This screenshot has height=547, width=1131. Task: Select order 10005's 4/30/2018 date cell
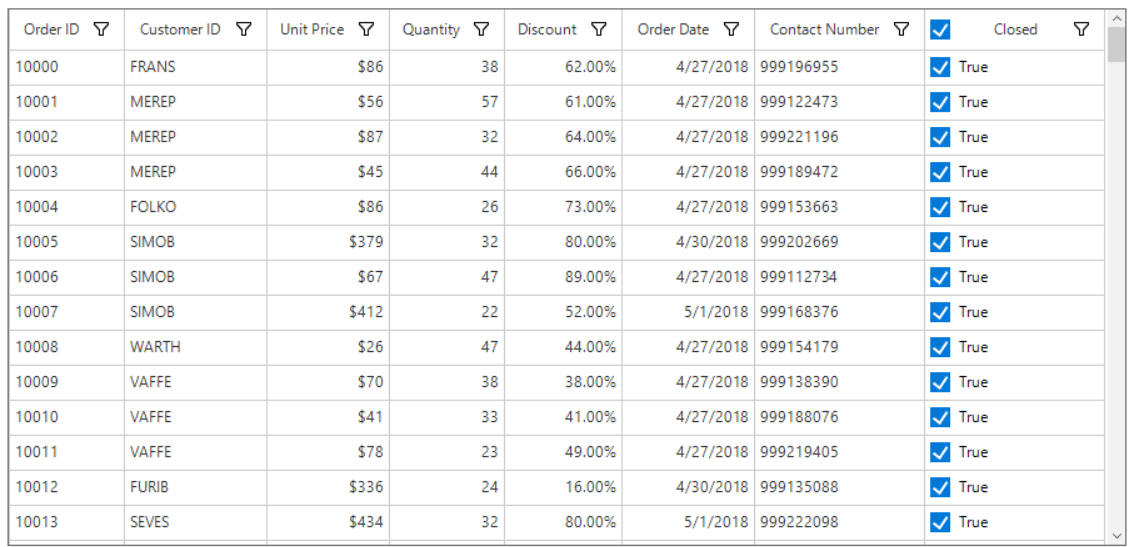[688, 242]
